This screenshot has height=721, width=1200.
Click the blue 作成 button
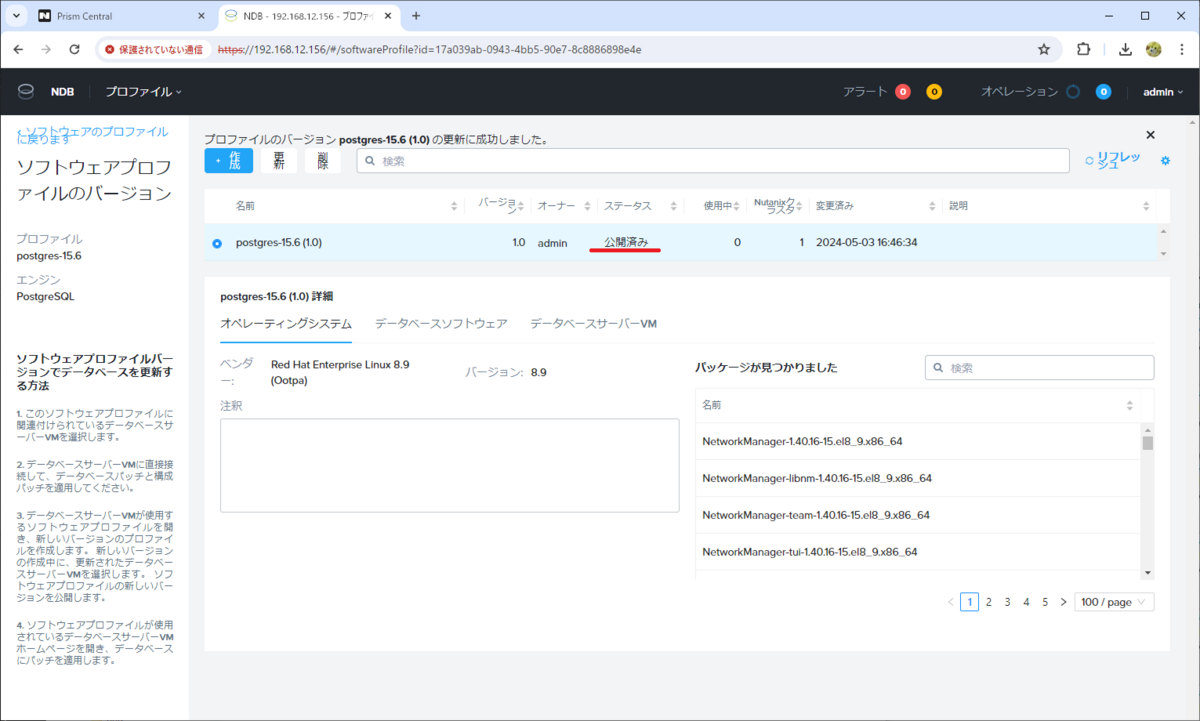click(228, 160)
